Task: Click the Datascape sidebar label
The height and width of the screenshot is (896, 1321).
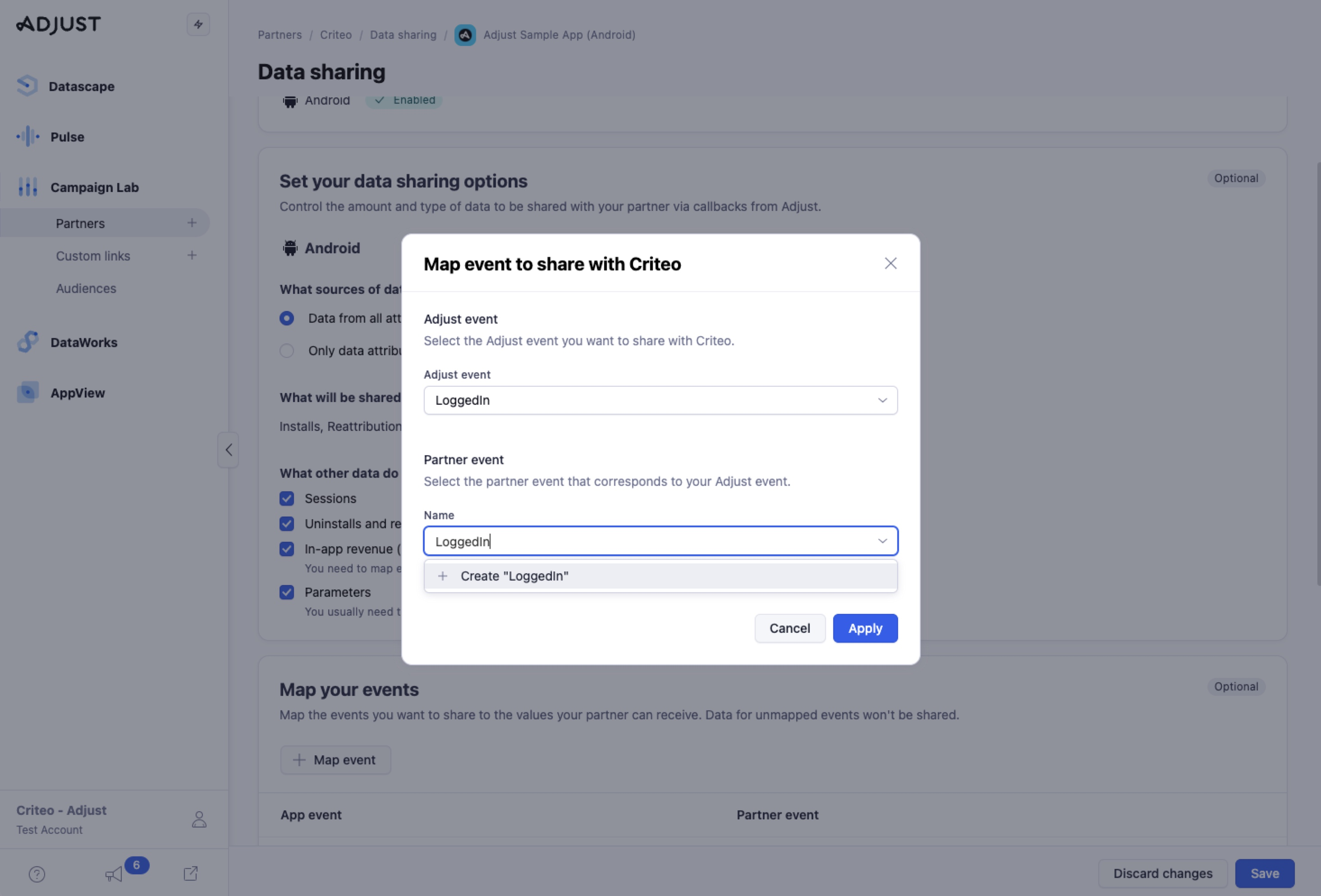Action: pyautogui.click(x=82, y=87)
